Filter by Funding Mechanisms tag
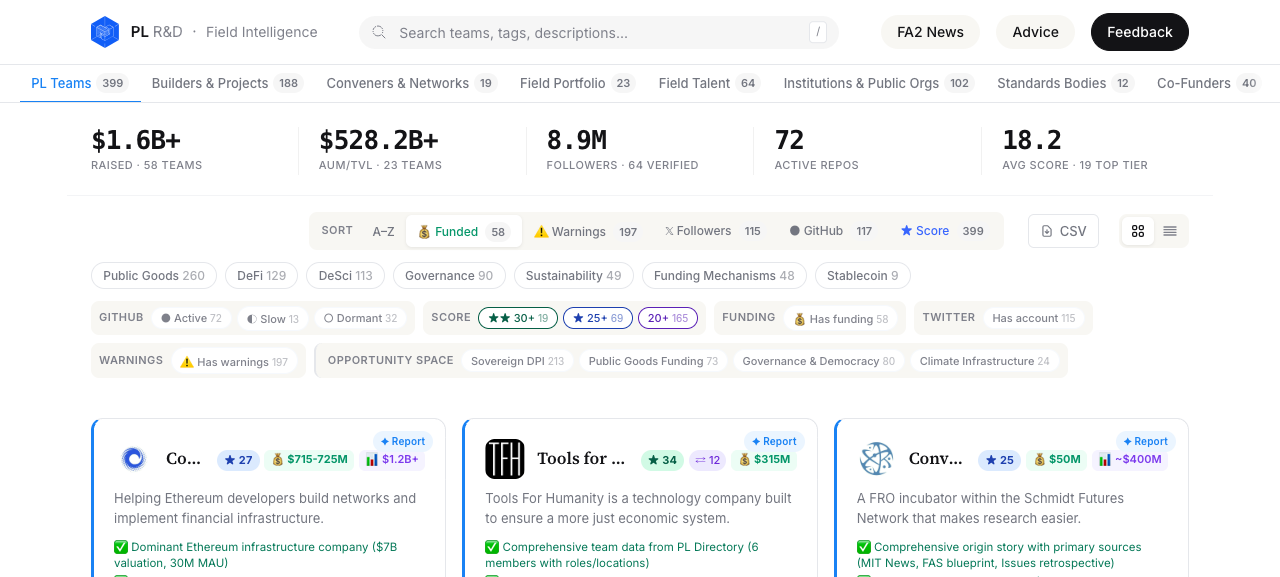1280x577 pixels. tap(724, 275)
